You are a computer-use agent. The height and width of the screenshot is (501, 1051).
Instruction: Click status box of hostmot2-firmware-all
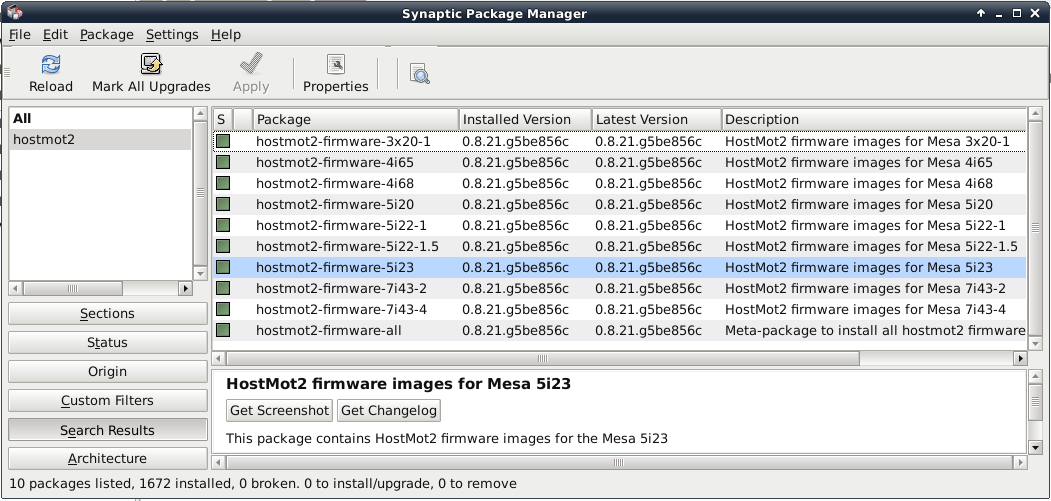tap(223, 330)
